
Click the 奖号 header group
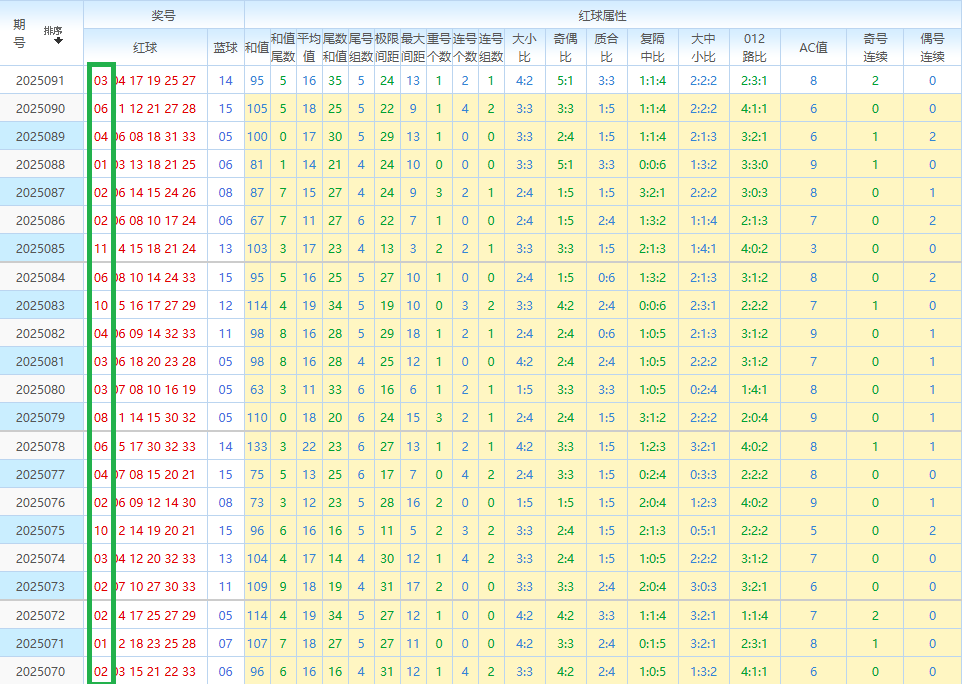pyautogui.click(x=163, y=15)
